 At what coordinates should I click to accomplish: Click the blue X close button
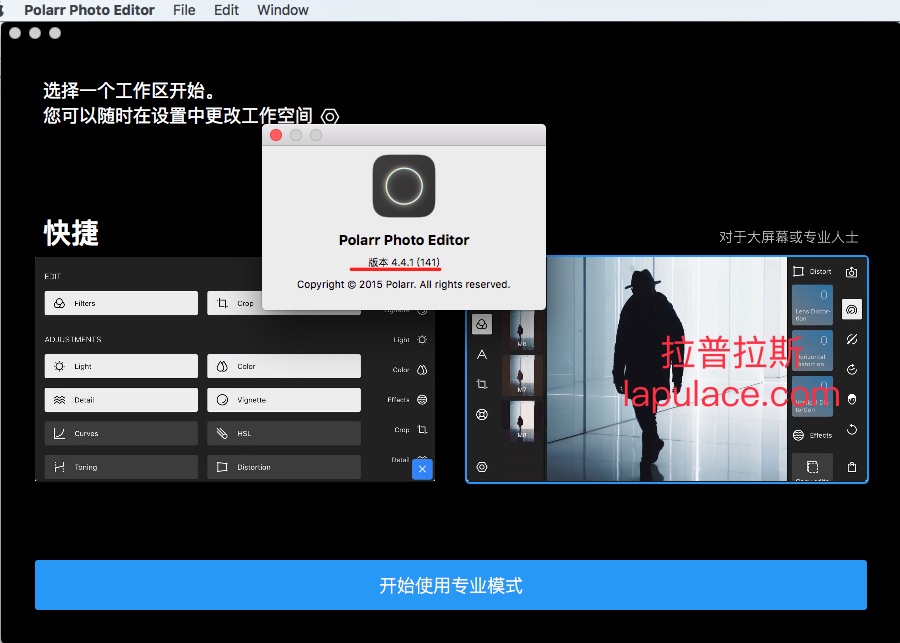[422, 469]
